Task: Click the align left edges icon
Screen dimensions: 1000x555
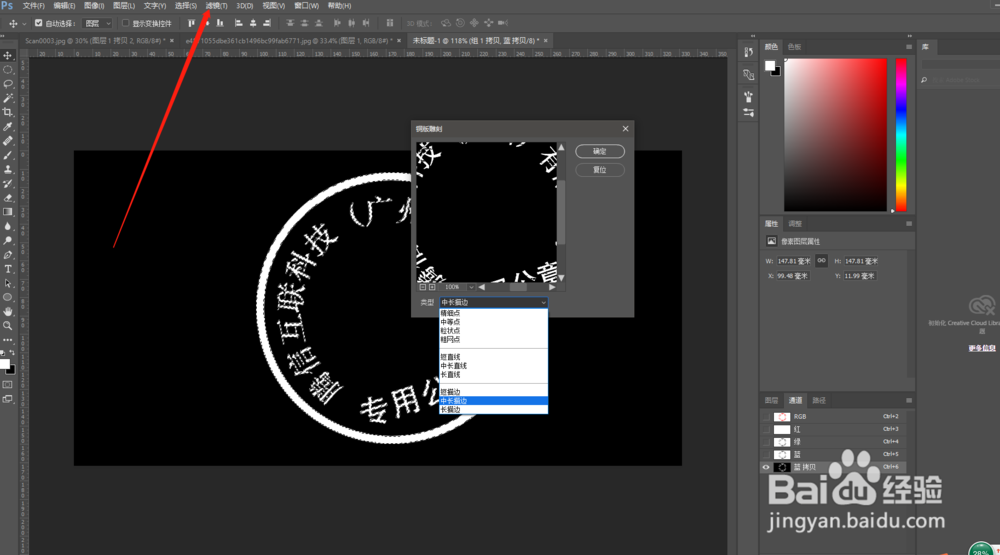Action: pyautogui.click(x=239, y=23)
